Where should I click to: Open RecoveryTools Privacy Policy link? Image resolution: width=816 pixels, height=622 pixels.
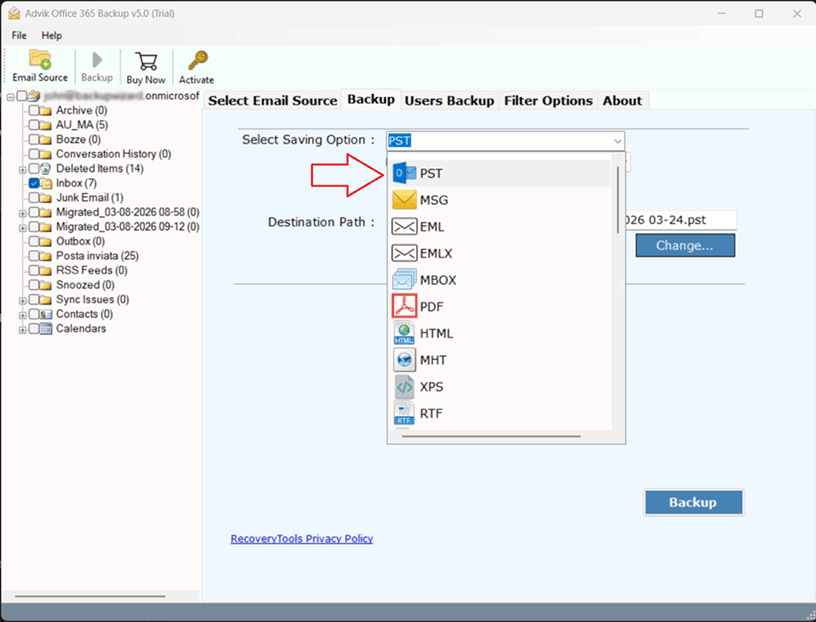(302, 539)
